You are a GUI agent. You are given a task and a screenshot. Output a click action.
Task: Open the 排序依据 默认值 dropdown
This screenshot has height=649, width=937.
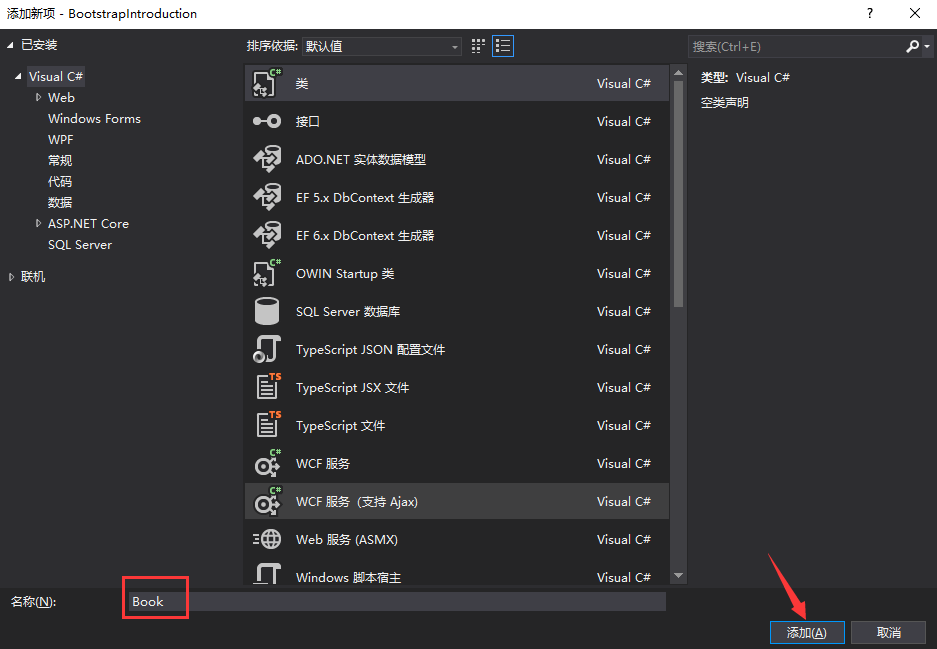[381, 46]
